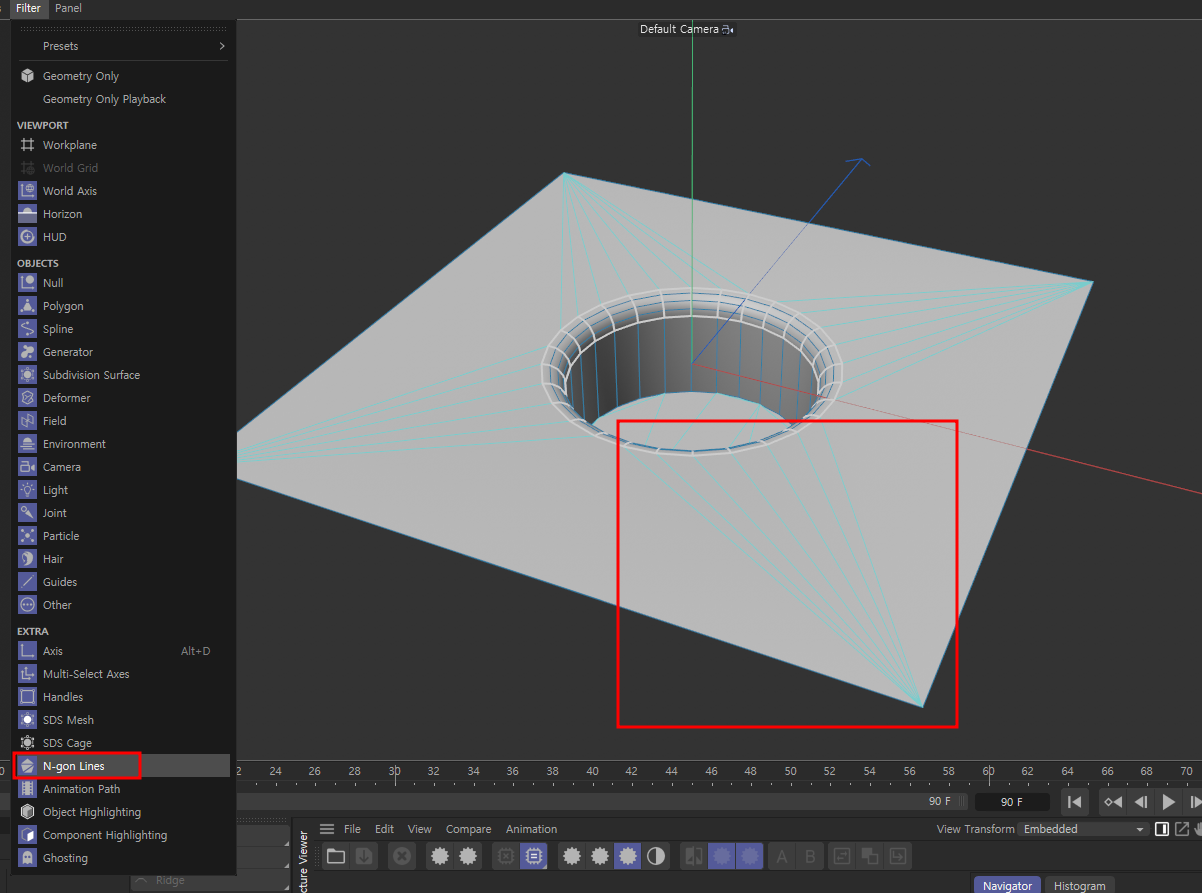This screenshot has height=893, width=1202.
Task: Click the previous keyframe button
Action: pyautogui.click(x=1112, y=802)
